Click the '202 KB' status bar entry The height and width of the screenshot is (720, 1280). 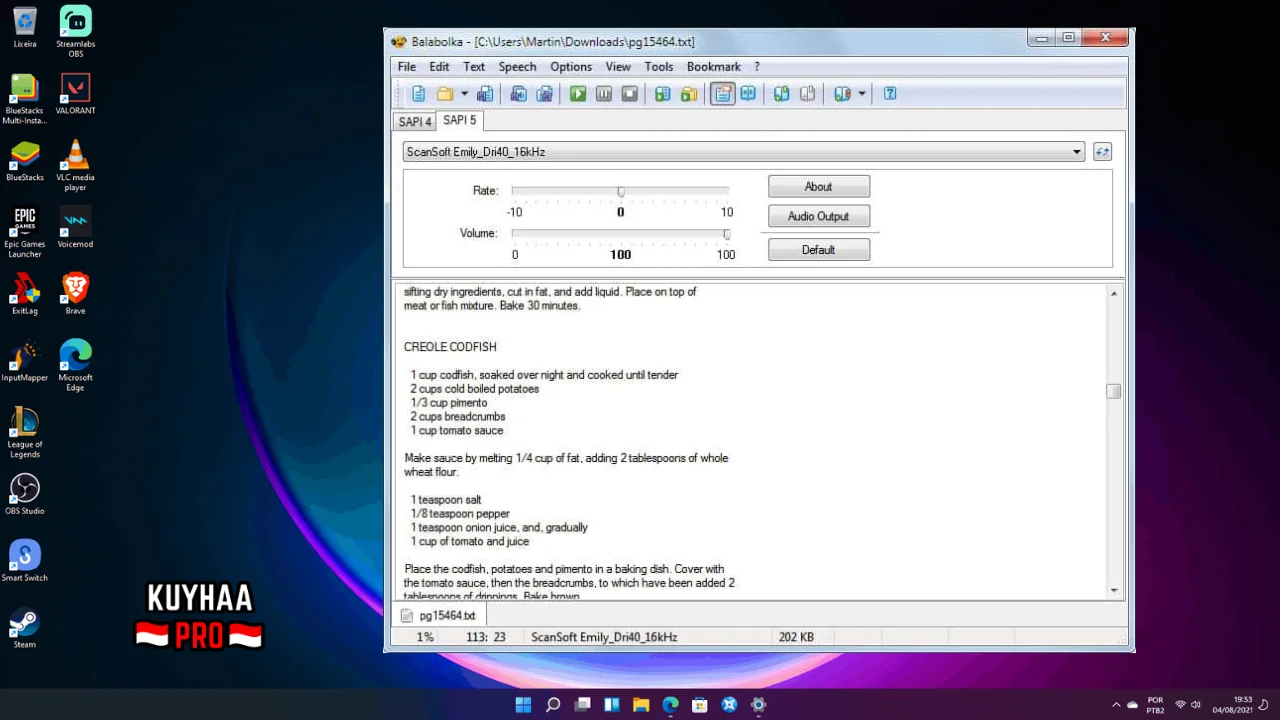[x=796, y=637]
